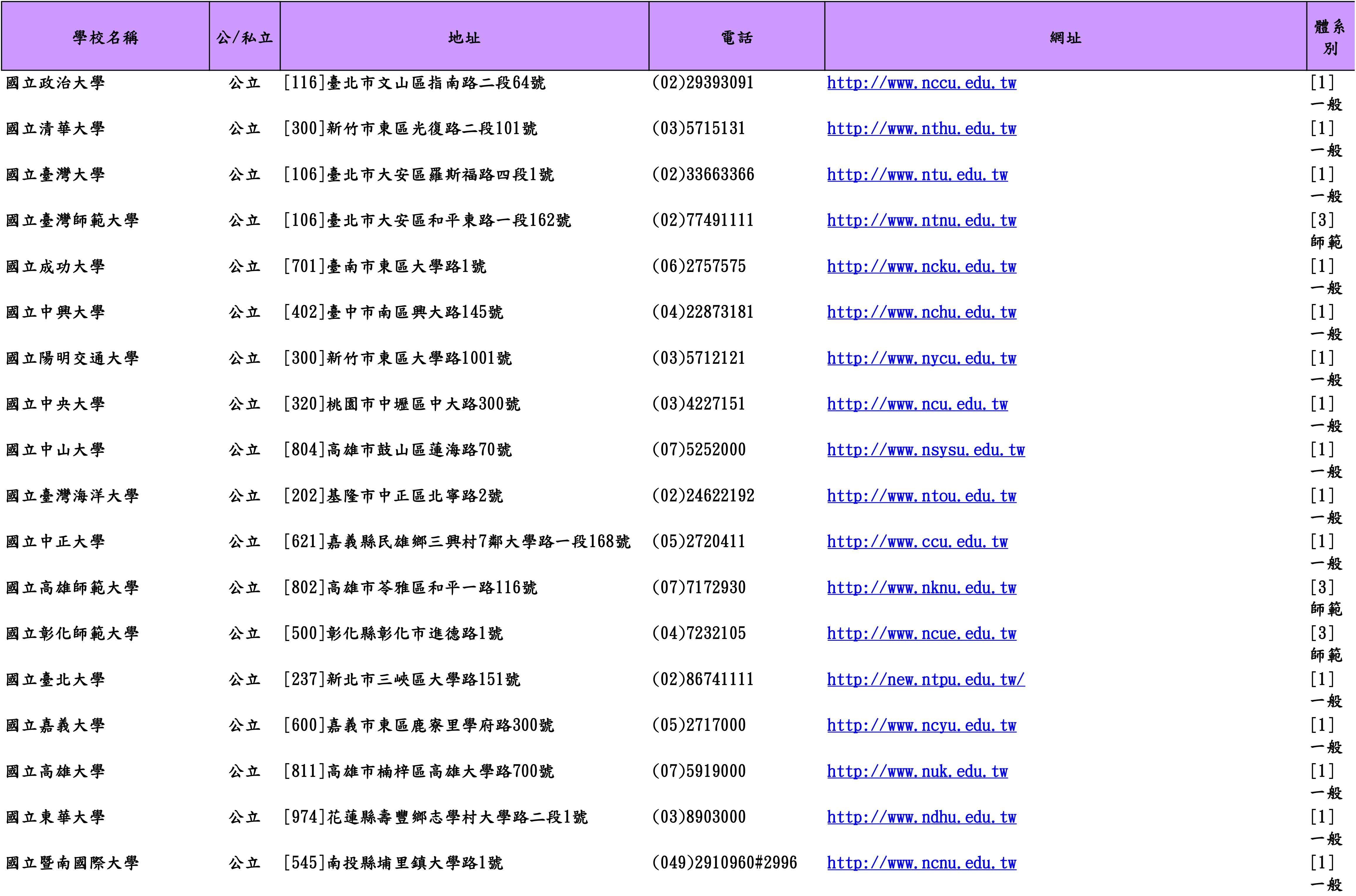This screenshot has width=1356, height=896.
Task: Visit the www.ntnu.edu.tw website link
Action: (x=921, y=221)
